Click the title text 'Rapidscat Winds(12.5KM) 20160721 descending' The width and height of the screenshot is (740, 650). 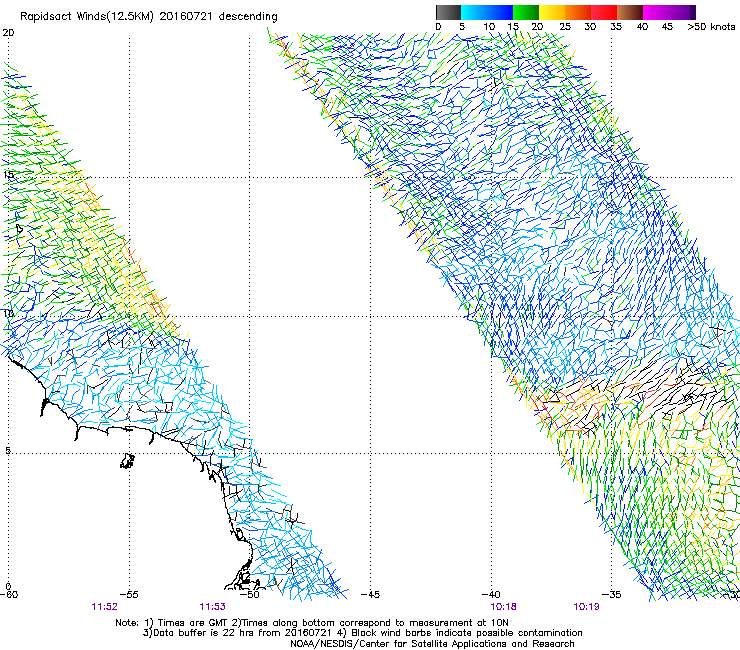149,17
